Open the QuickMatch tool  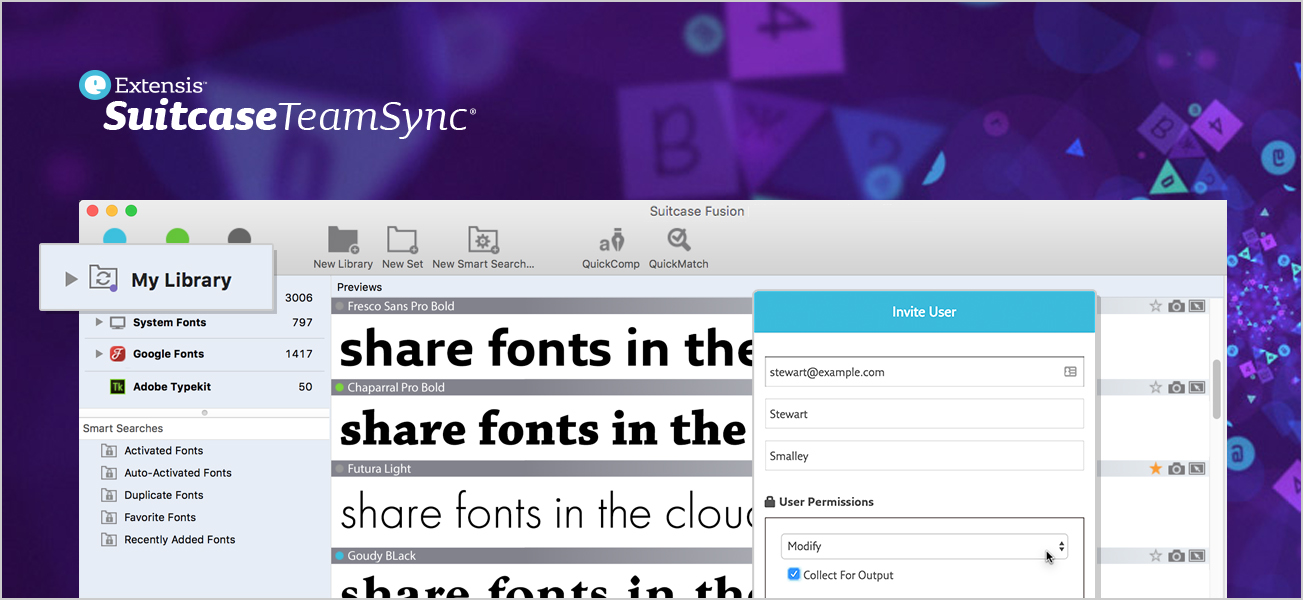(x=678, y=241)
